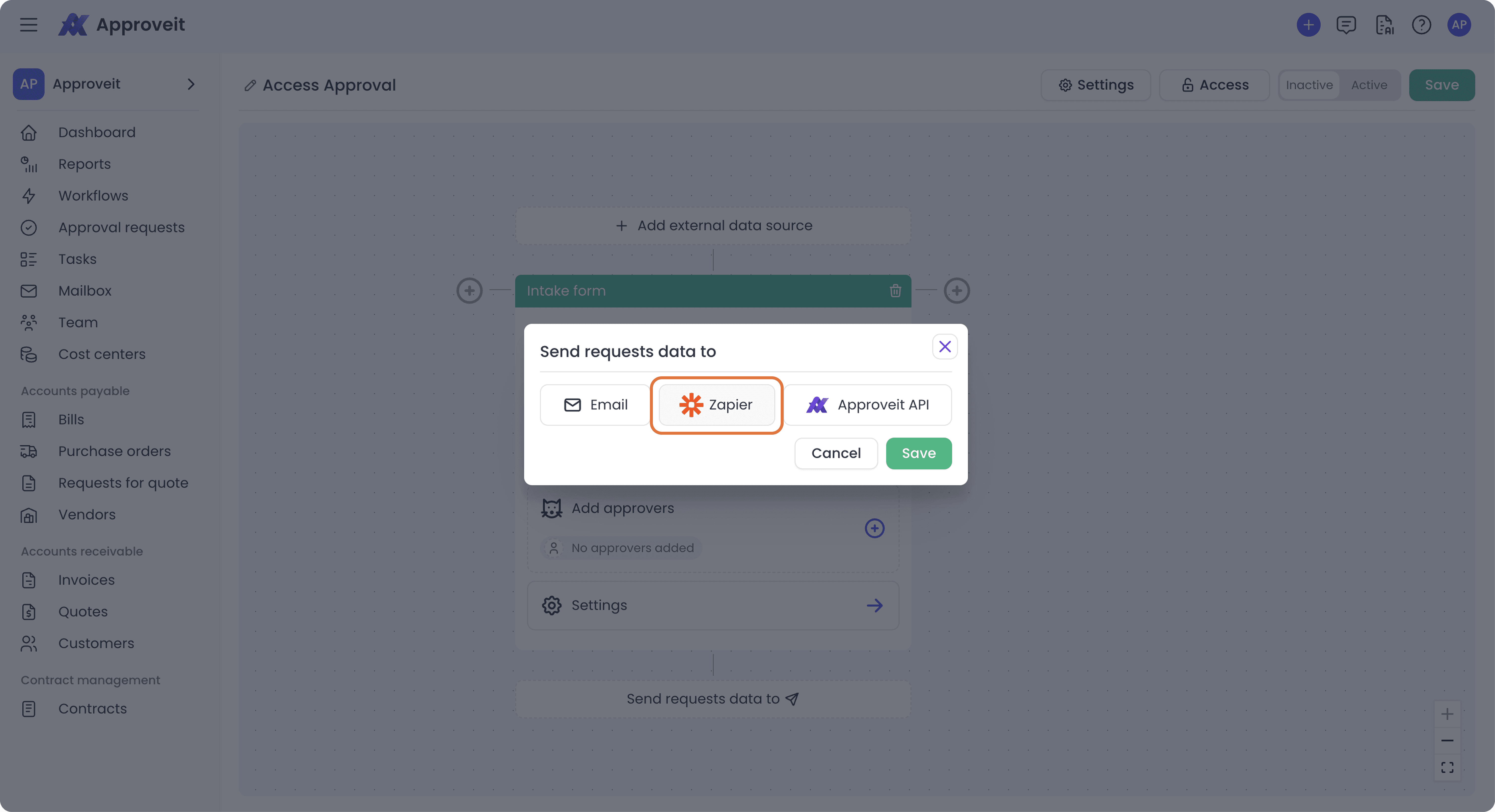
Task: Select the Email destination option
Action: click(595, 405)
